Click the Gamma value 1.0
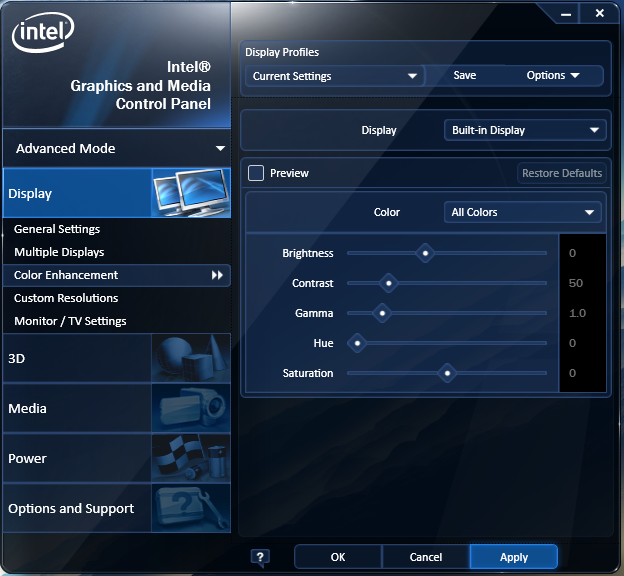 pyautogui.click(x=577, y=313)
